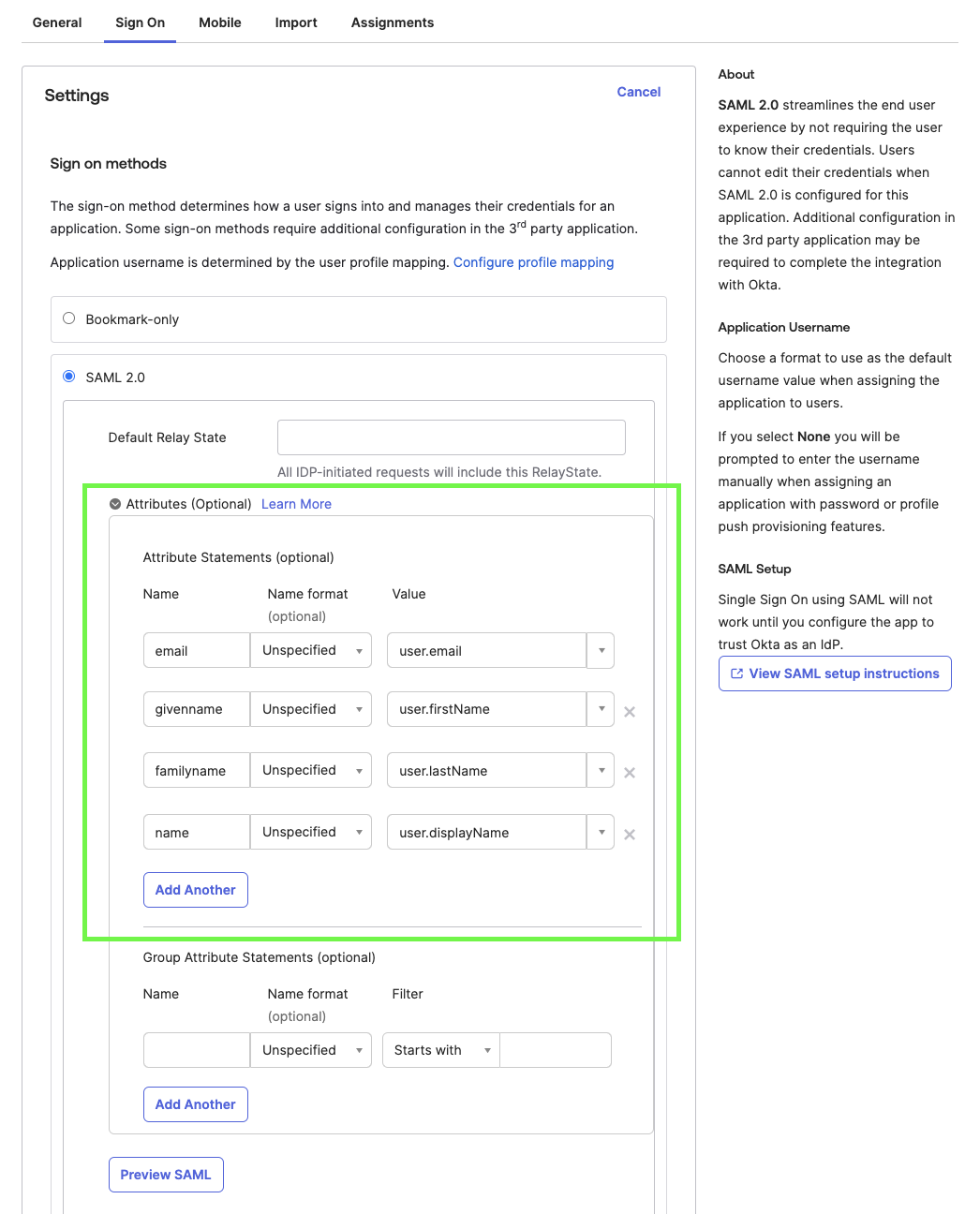This screenshot has height=1214, width=980.
Task: Open the user.email value dropdown
Action: click(x=601, y=650)
